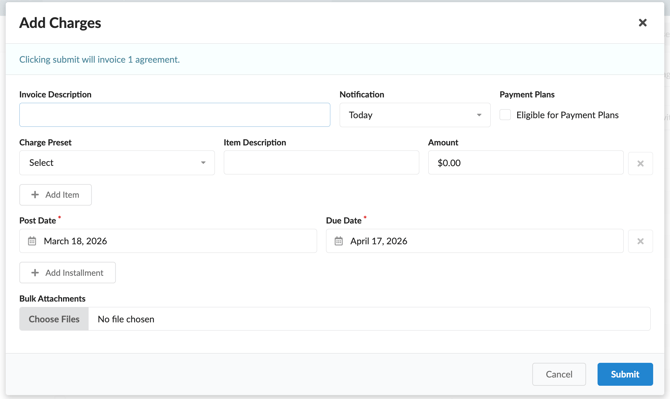Viewport: 670px width, 399px height.
Task: Submit the charges
Action: point(625,374)
